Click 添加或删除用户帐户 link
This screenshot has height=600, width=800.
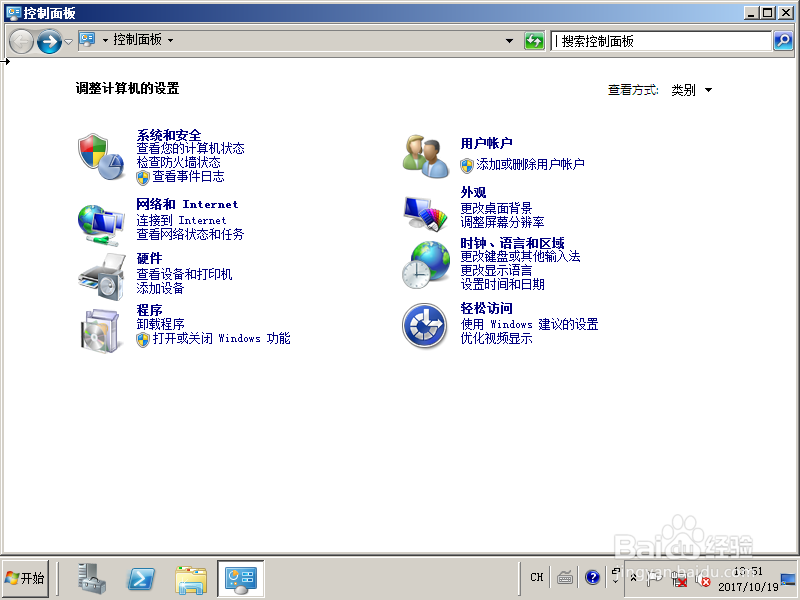tap(530, 164)
